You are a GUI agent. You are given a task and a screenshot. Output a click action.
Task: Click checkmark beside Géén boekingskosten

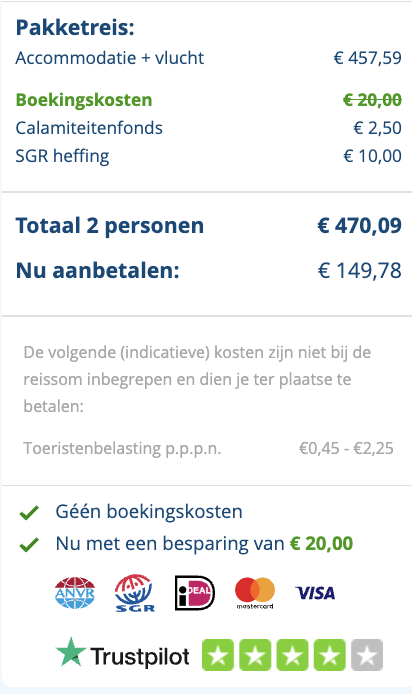click(29, 513)
